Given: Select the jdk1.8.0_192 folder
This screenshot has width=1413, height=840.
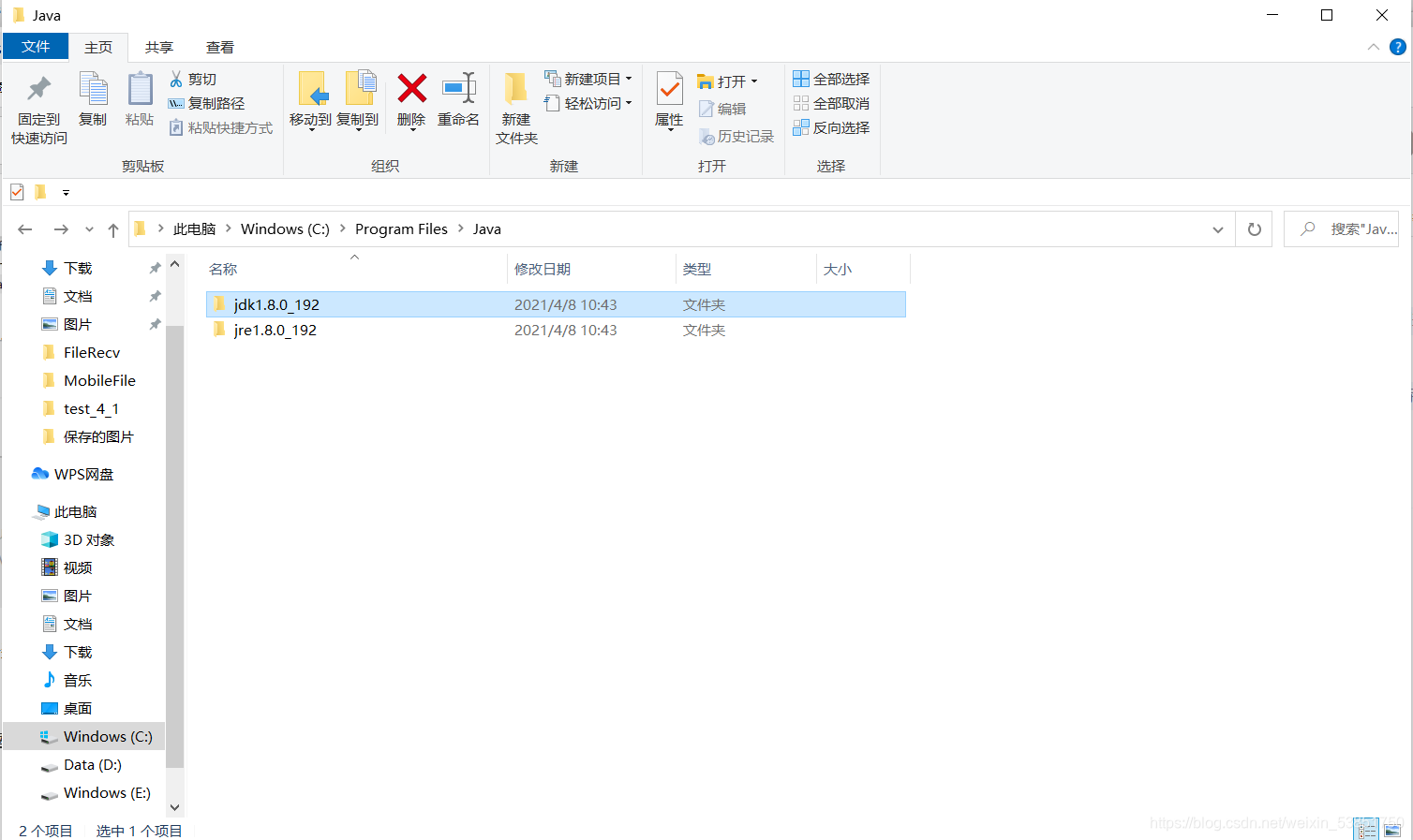Looking at the screenshot, I should pos(556,304).
